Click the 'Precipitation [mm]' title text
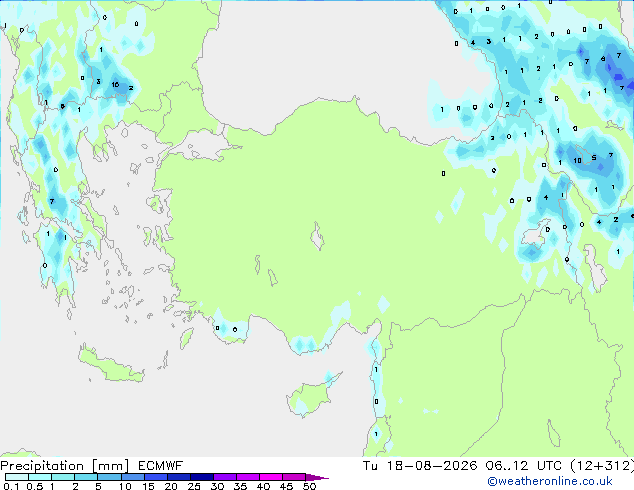634x490 pixels. (x=65, y=466)
